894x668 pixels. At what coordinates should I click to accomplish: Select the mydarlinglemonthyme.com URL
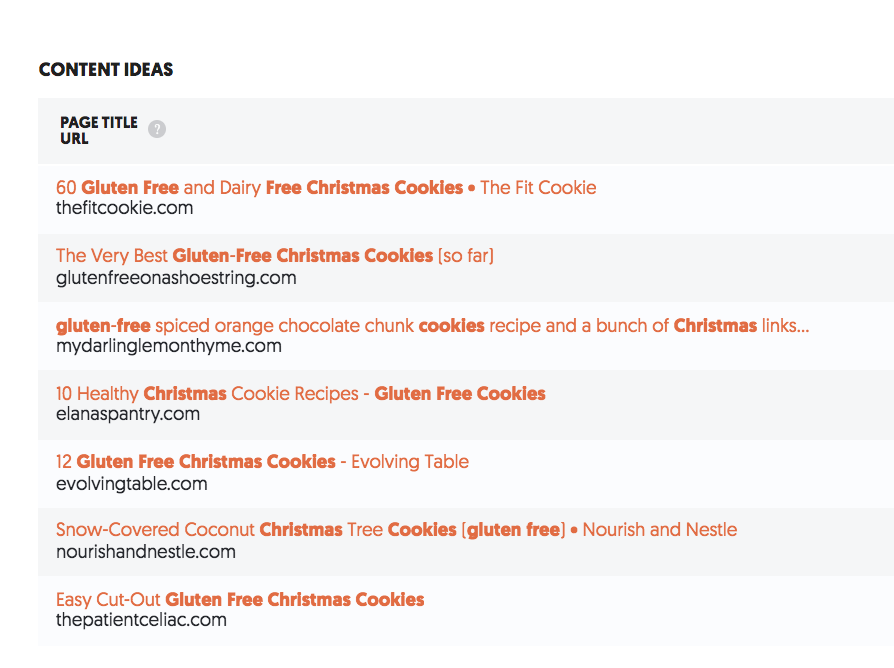tap(168, 346)
